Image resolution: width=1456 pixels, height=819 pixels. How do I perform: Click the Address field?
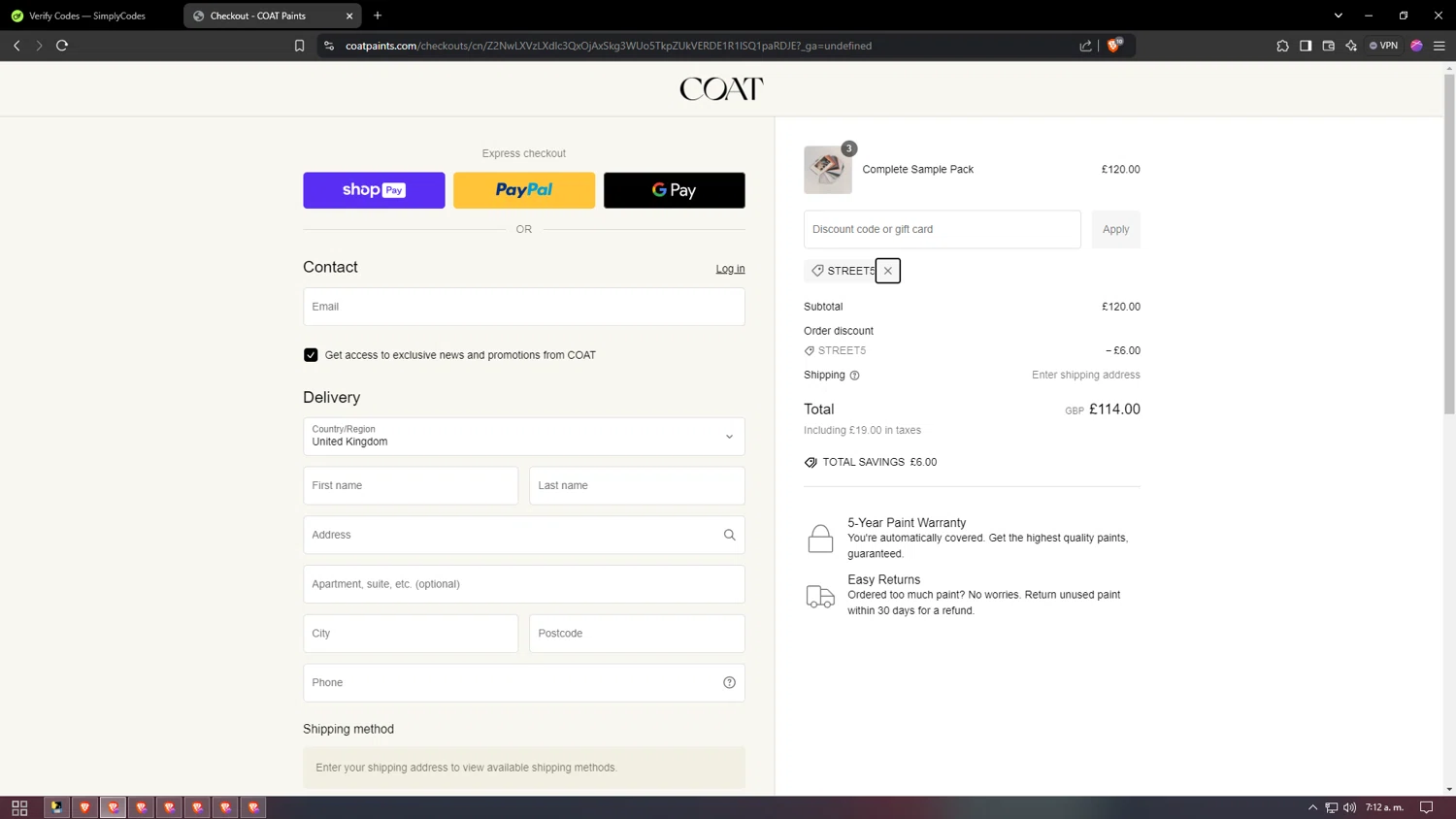524,535
